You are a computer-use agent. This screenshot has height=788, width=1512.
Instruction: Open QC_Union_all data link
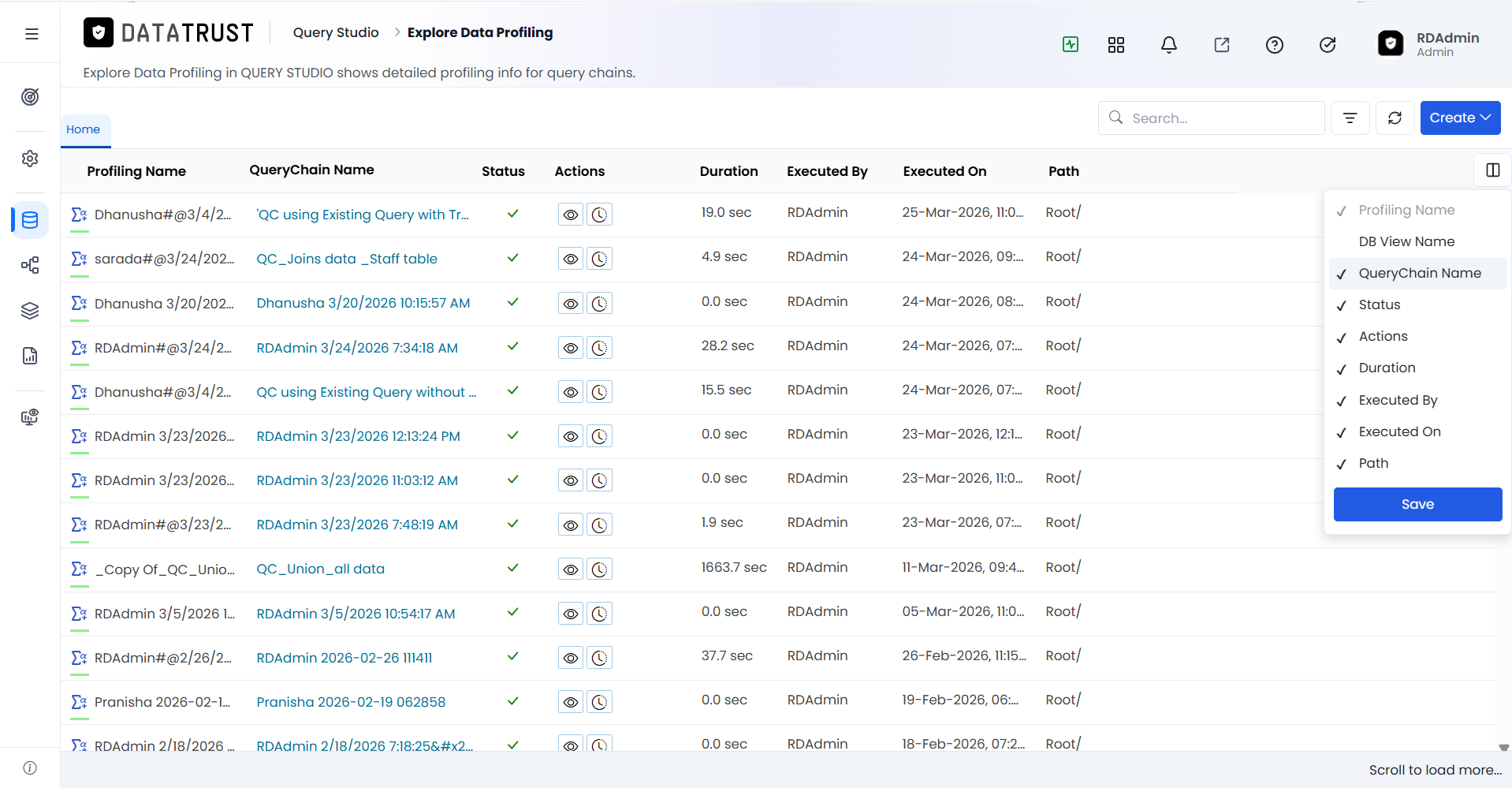pos(321,569)
